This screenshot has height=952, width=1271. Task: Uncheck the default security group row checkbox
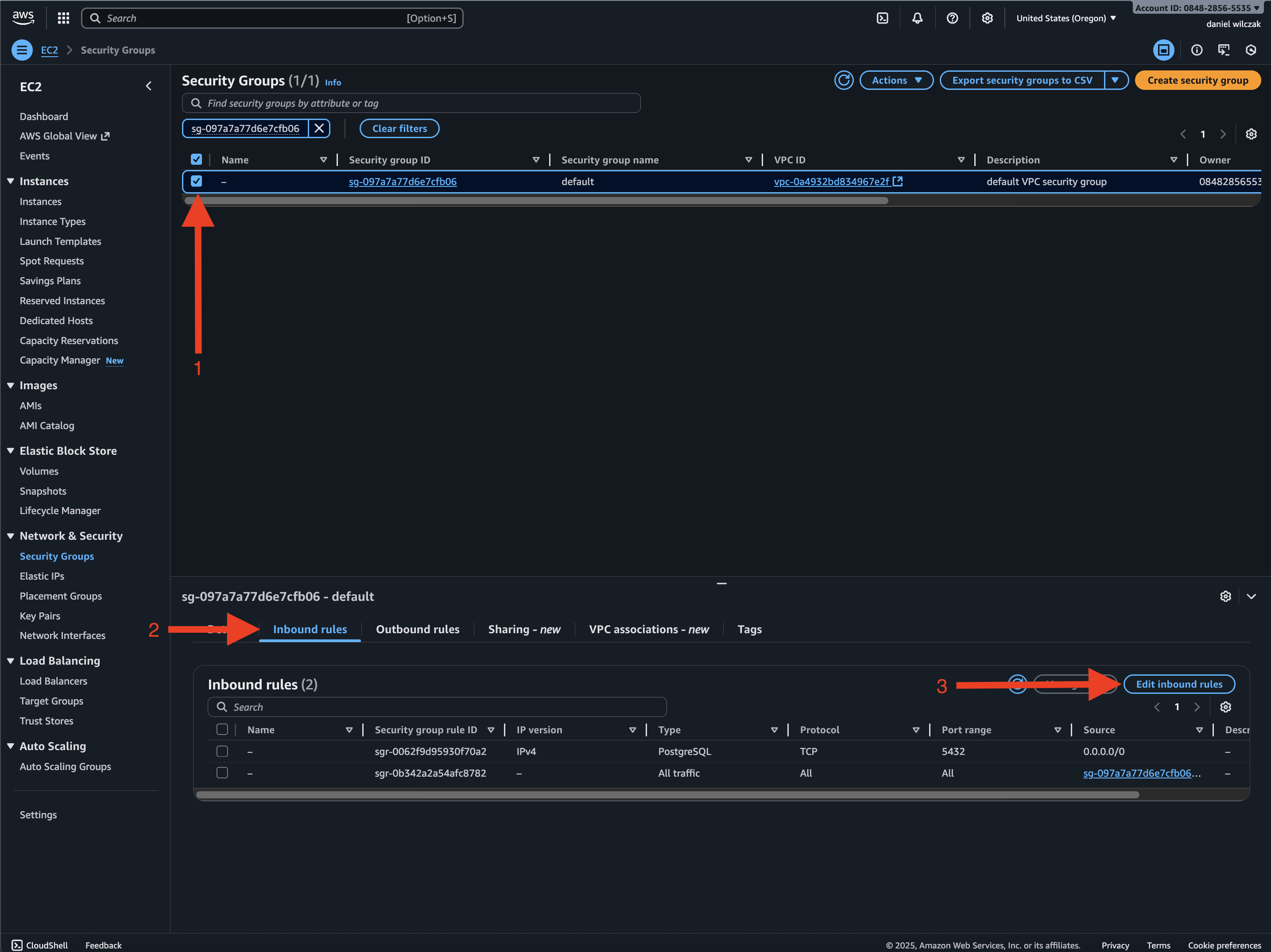197,182
